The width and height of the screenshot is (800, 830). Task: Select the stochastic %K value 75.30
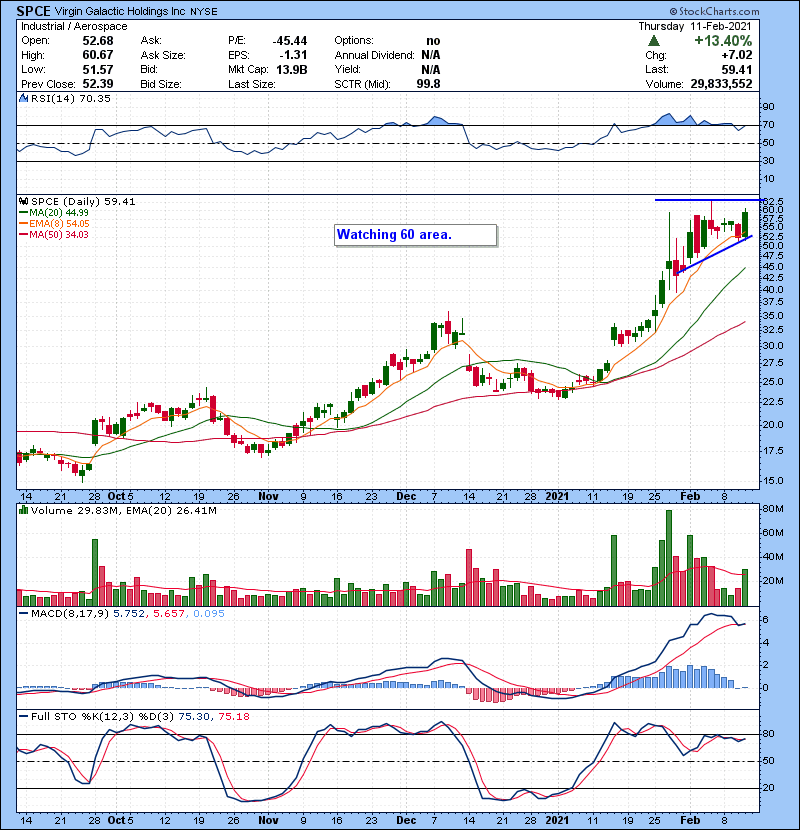[x=194, y=717]
